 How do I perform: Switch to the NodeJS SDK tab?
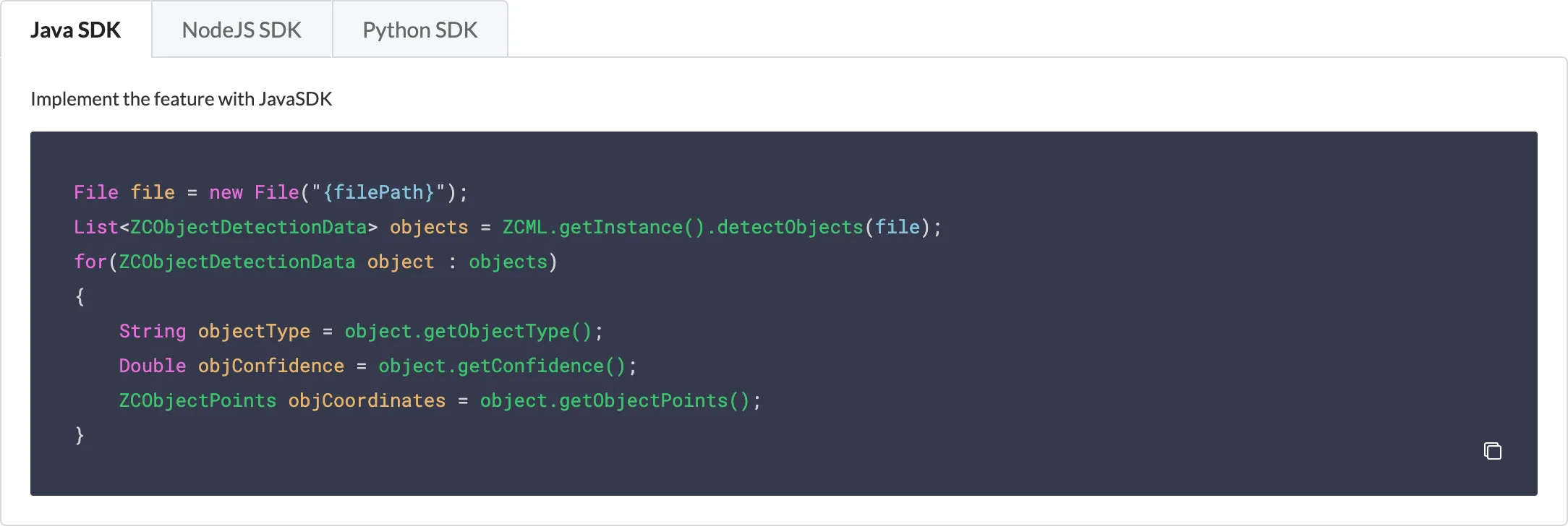(242, 30)
